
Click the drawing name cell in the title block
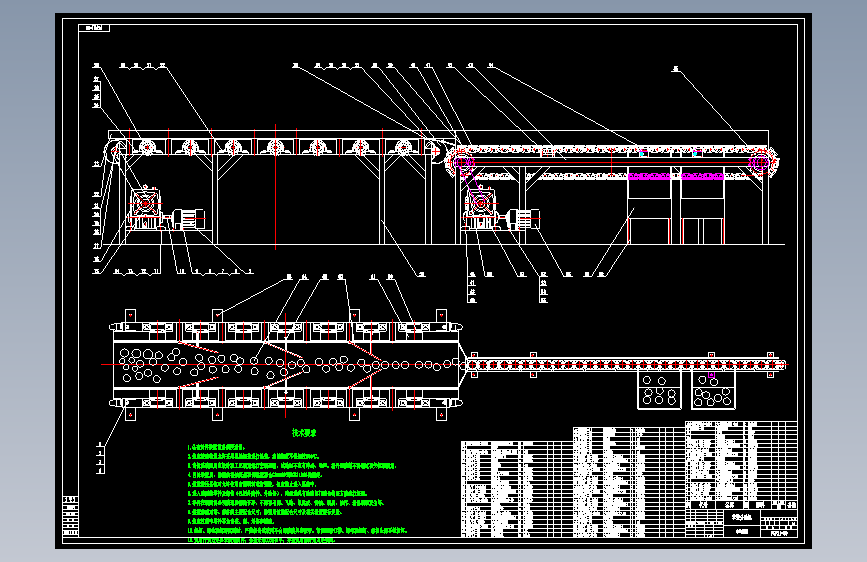point(741,517)
